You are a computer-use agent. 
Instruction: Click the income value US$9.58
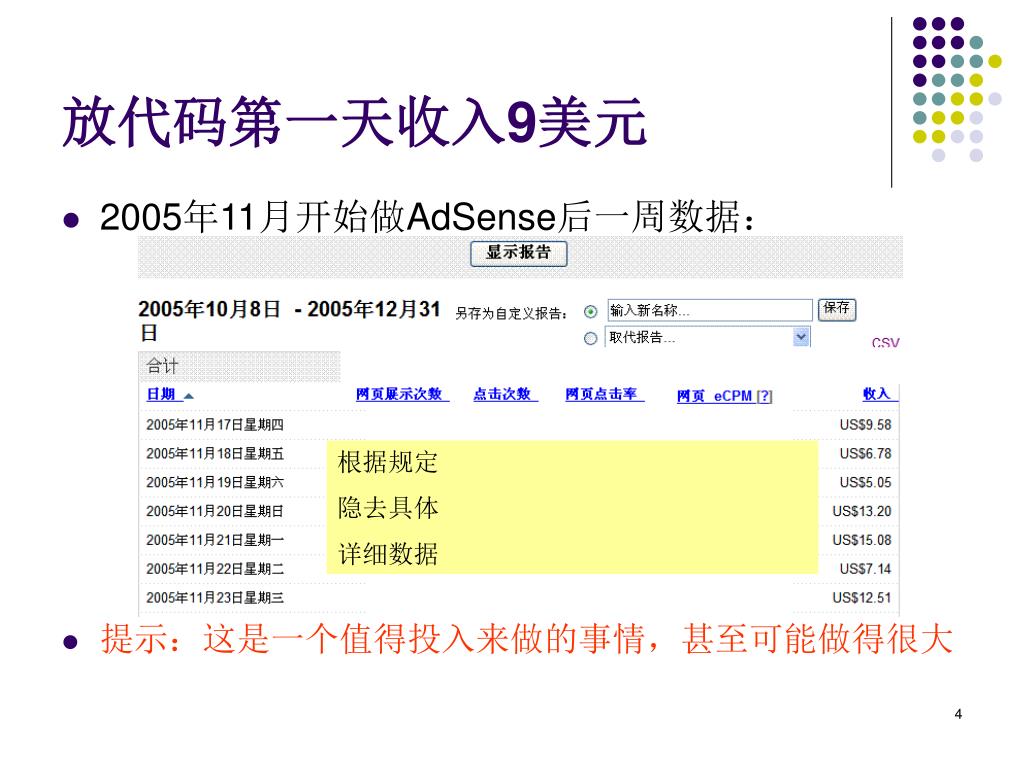coord(865,424)
